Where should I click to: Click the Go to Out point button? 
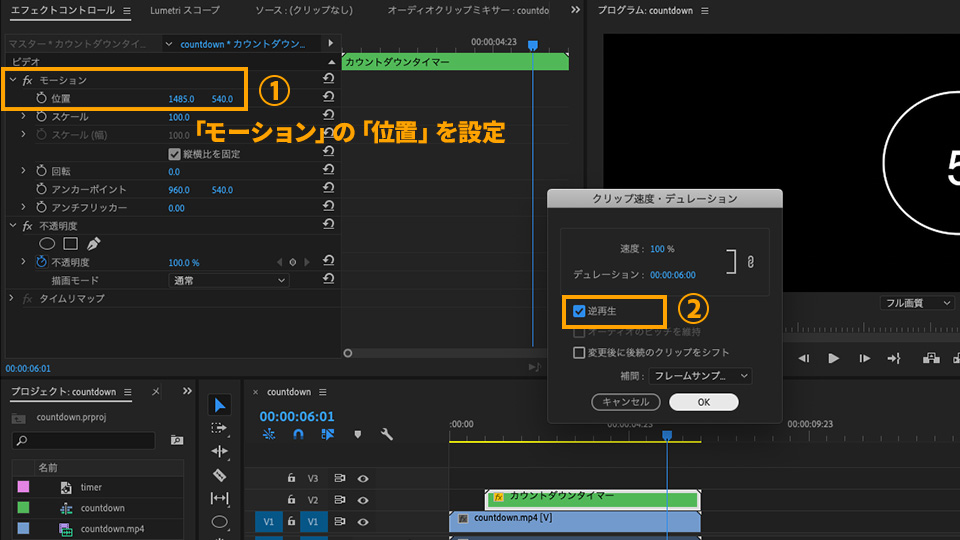(x=894, y=358)
